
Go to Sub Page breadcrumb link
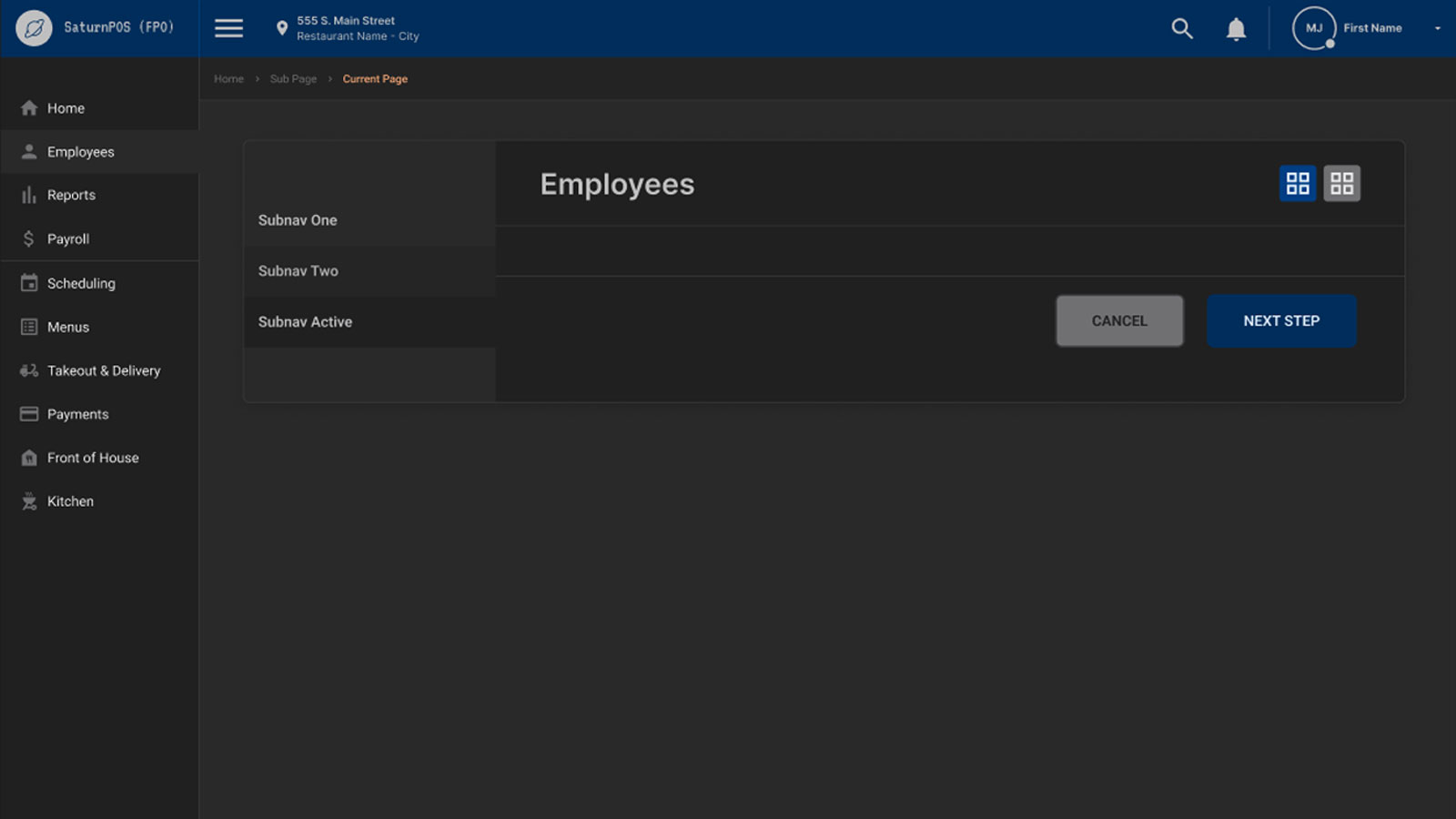click(293, 79)
